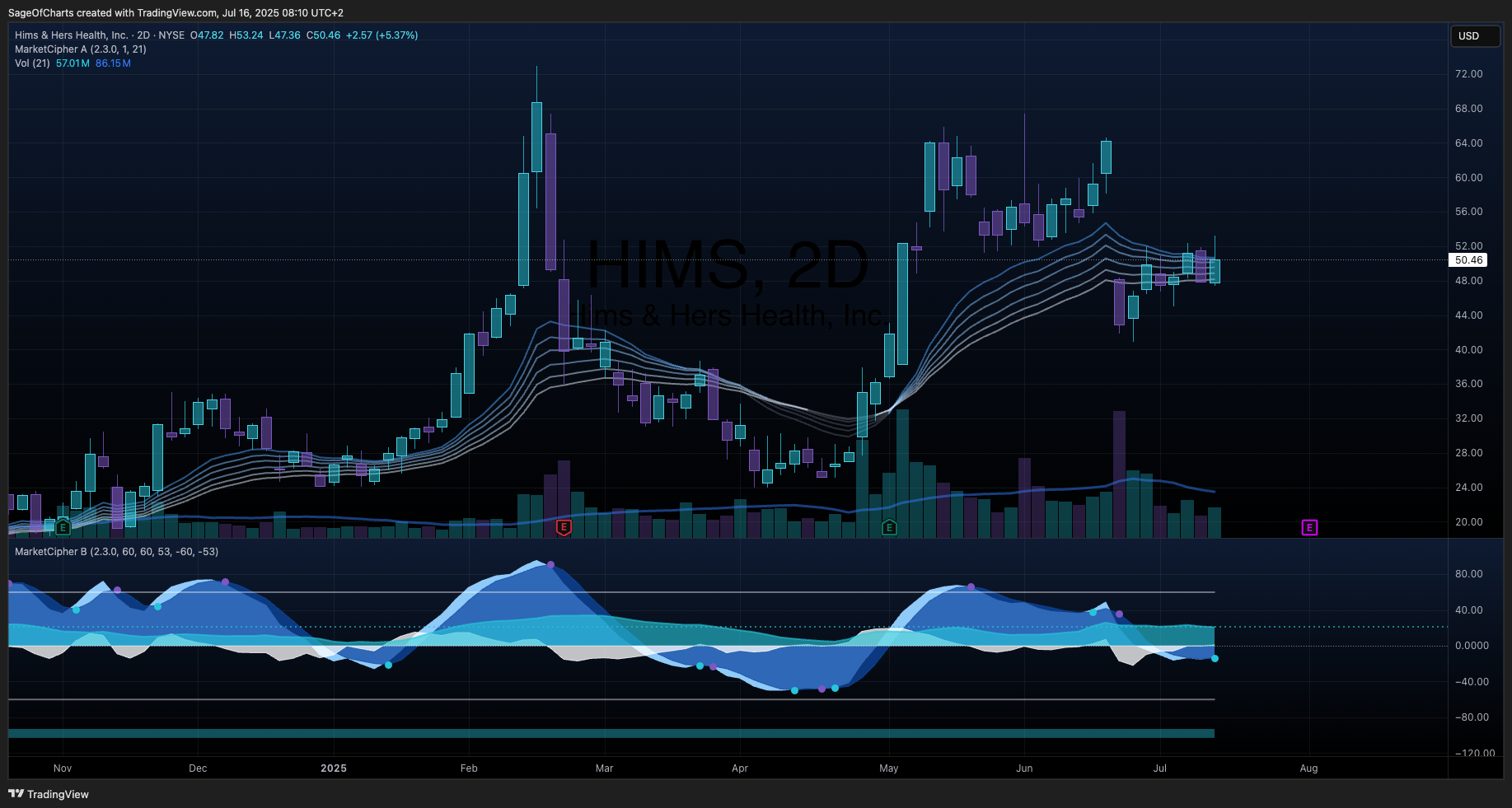Click the 2025 label on the time axis
Image resolution: width=1512 pixels, height=808 pixels.
tap(334, 768)
